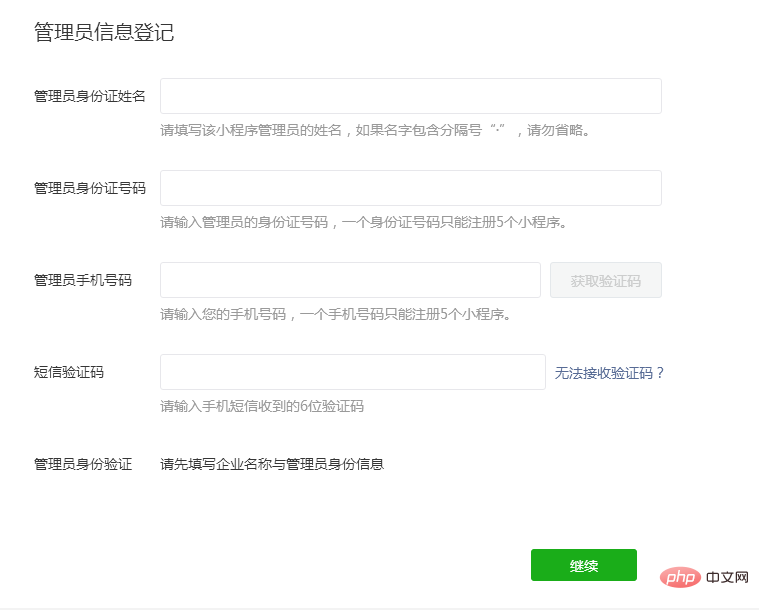Click the 短信验证码 label

pos(69,372)
